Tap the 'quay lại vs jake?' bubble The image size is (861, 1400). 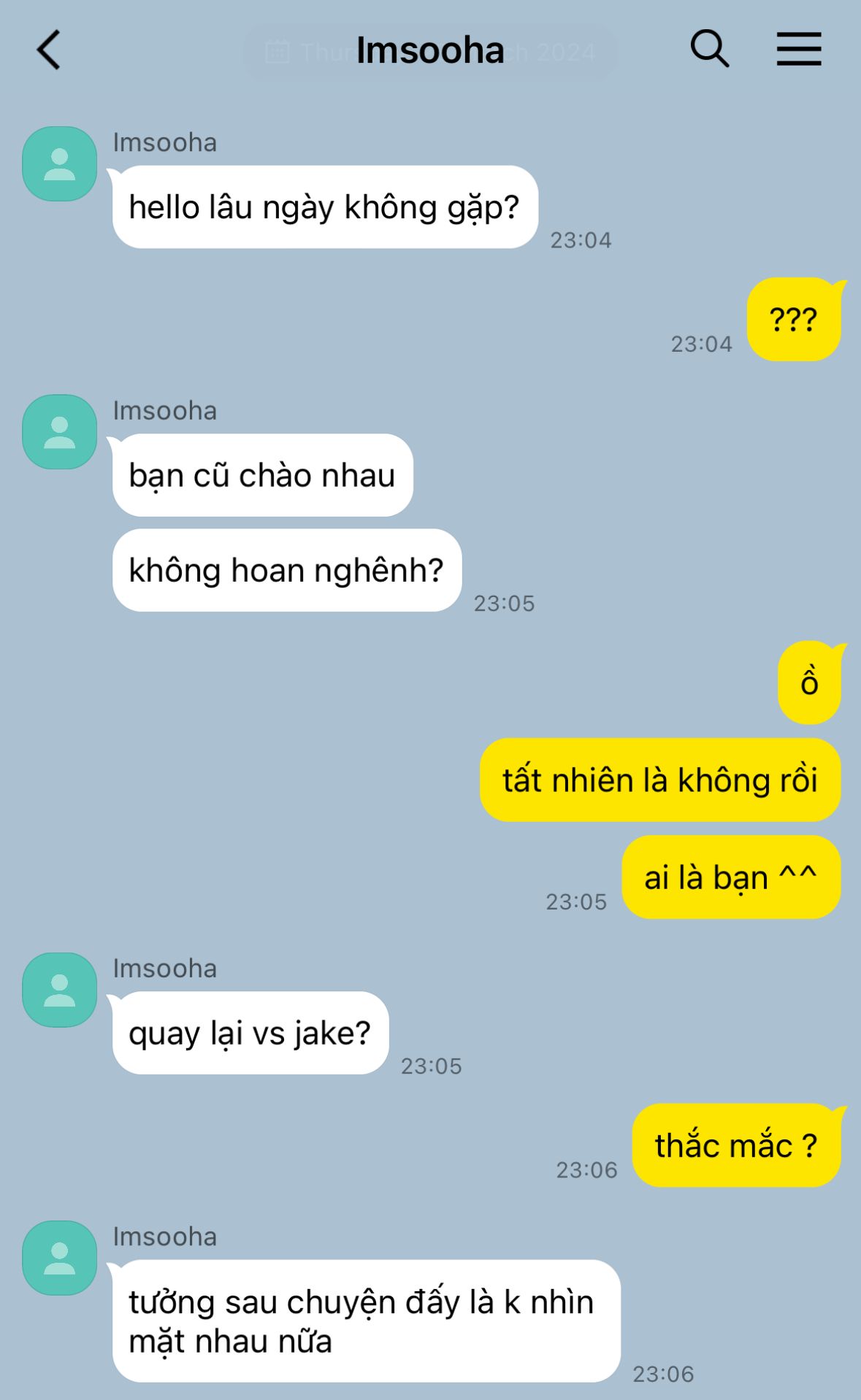pyautogui.click(x=250, y=1033)
